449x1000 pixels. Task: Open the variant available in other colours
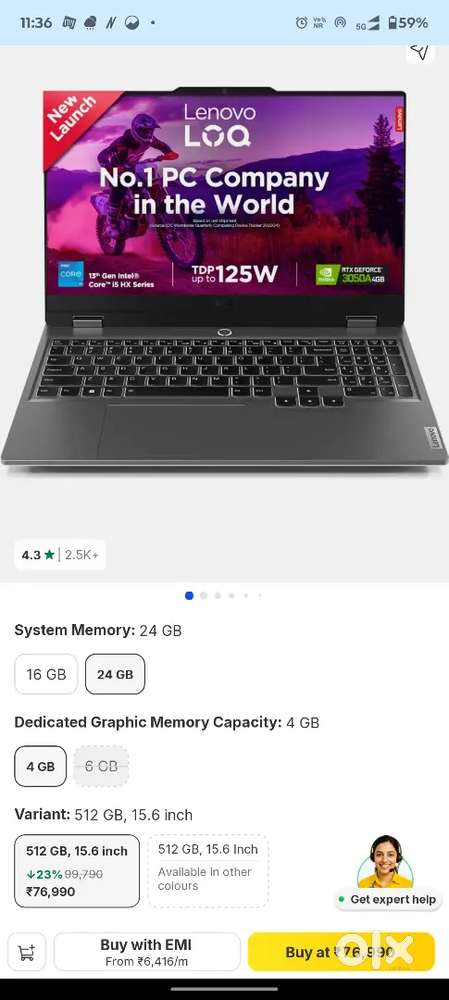point(208,871)
